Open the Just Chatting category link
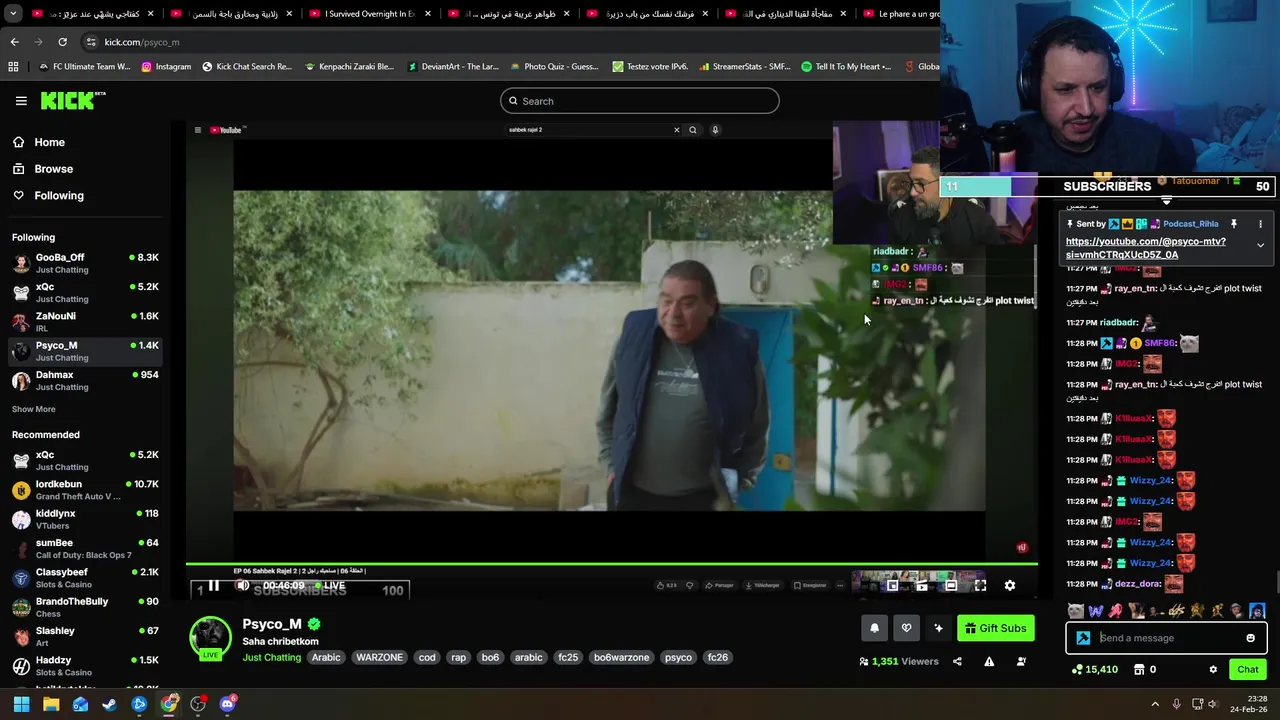The image size is (1280, 720). tap(271, 658)
